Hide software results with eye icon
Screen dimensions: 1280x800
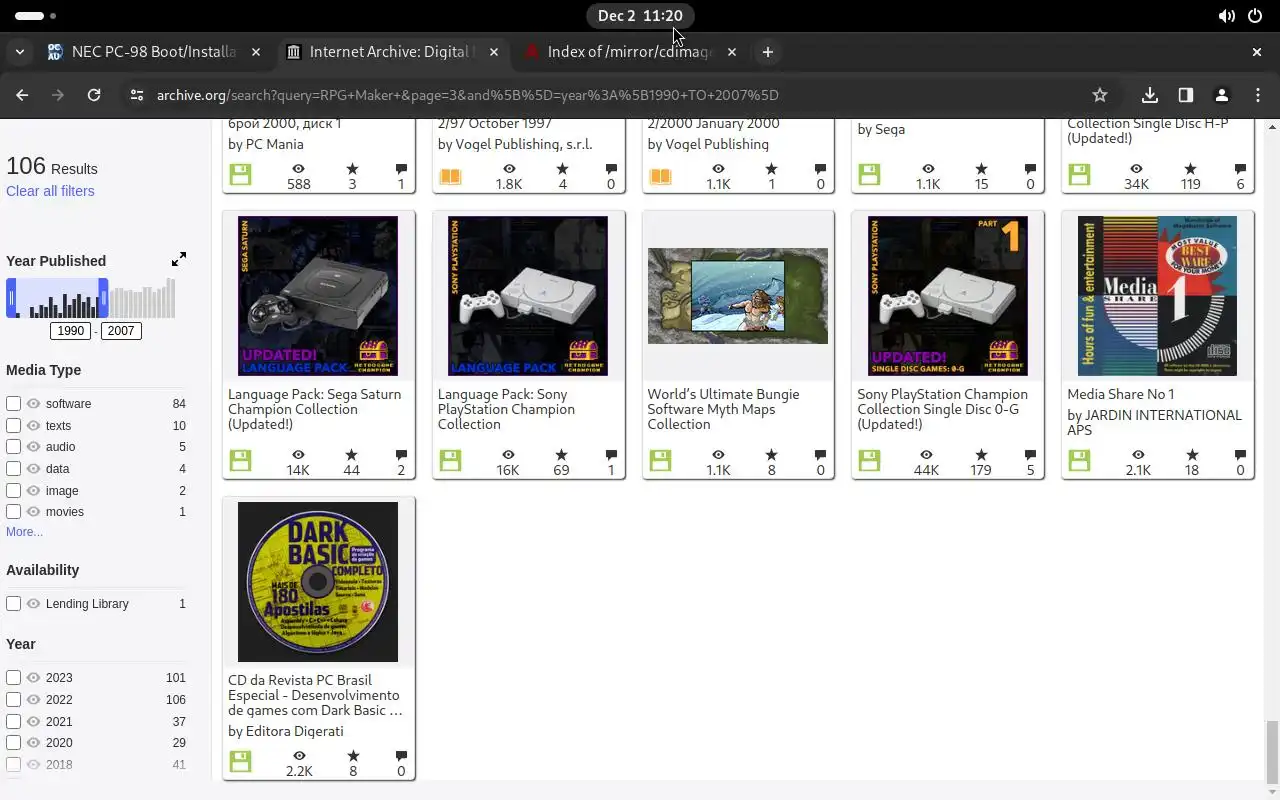[x=34, y=404]
